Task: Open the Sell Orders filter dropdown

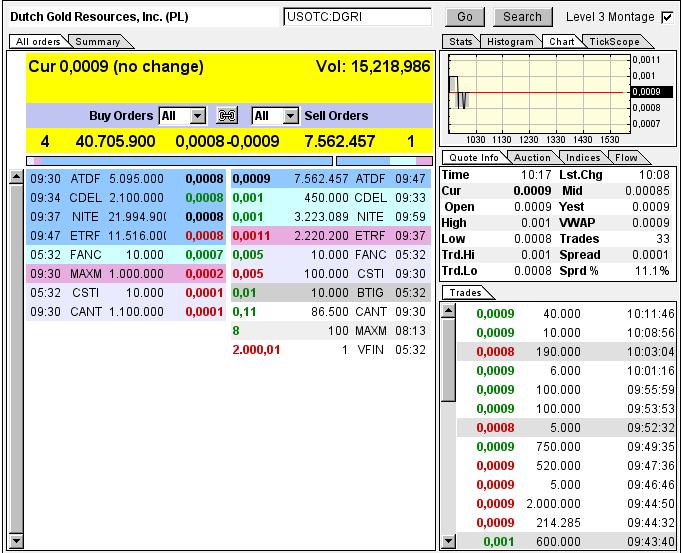Action: (x=291, y=116)
